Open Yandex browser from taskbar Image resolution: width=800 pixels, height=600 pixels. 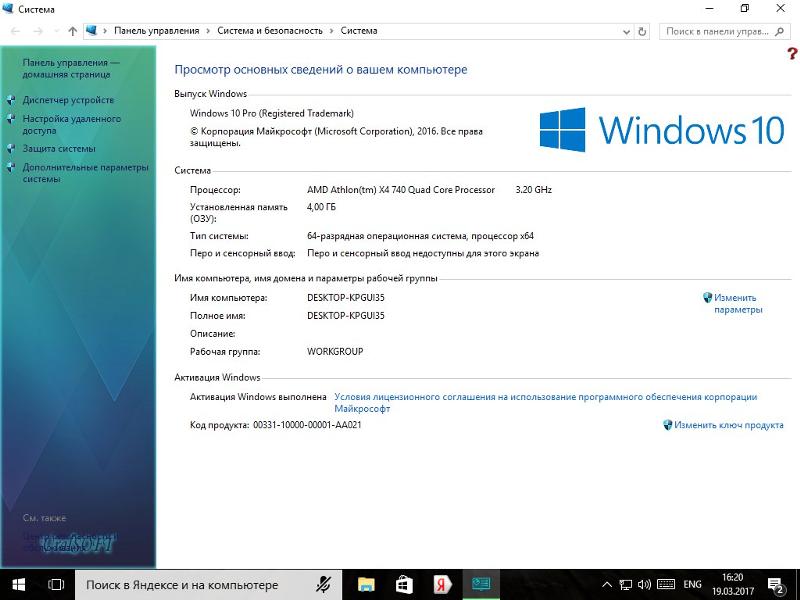442,585
